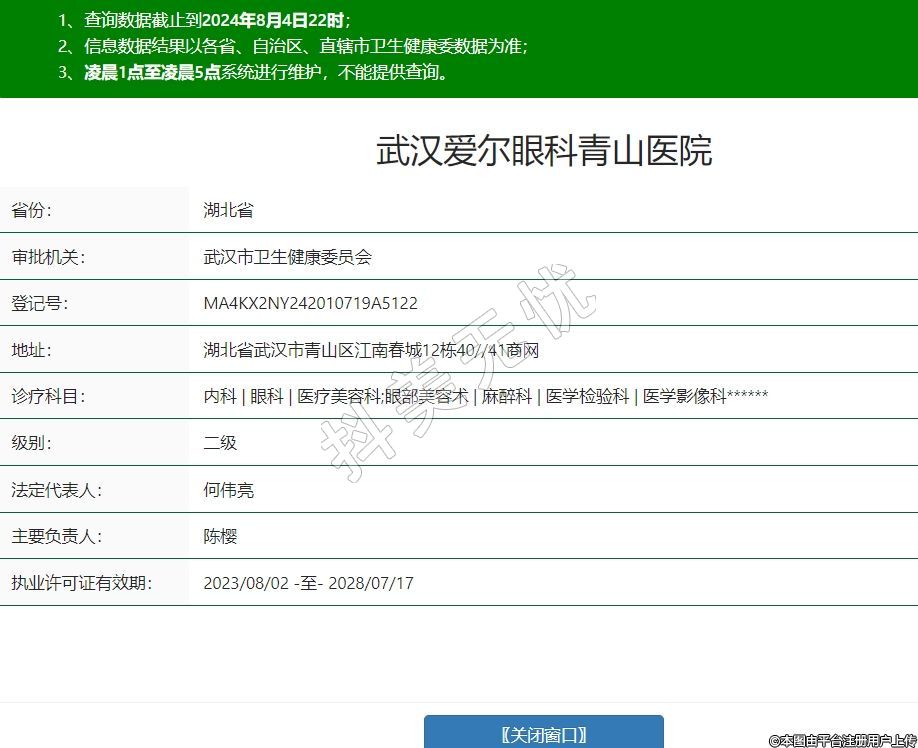Click the 主要负责人 field label

56,536
